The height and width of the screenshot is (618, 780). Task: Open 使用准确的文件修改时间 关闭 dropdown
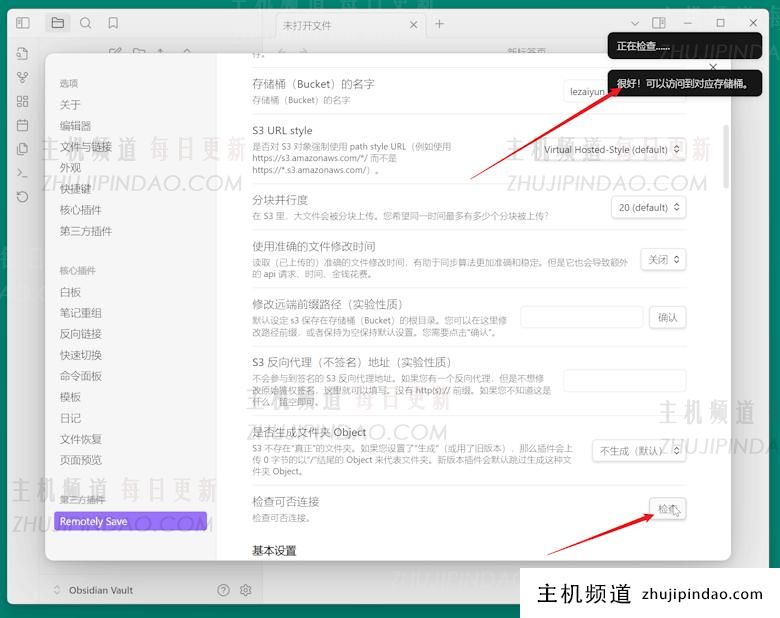click(663, 259)
